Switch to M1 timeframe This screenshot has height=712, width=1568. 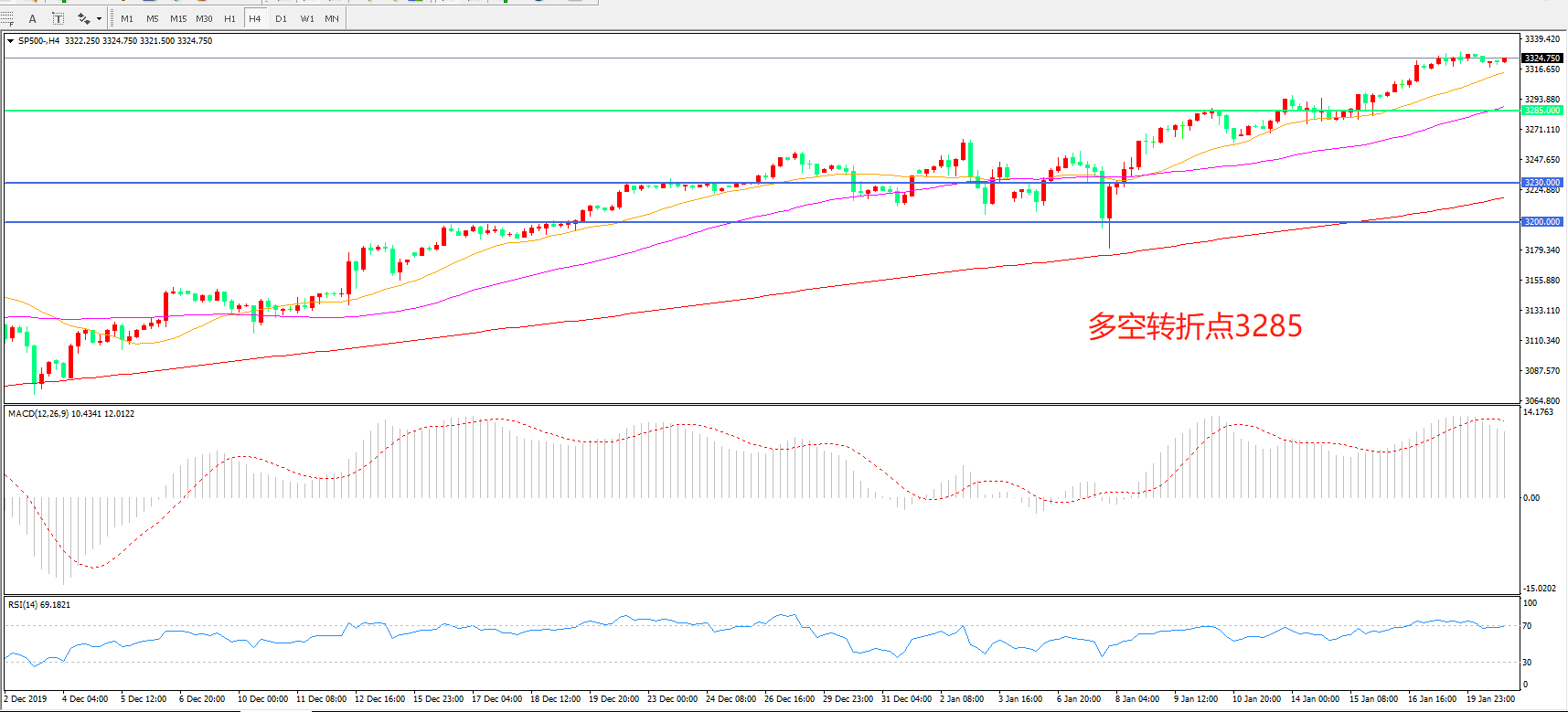point(127,18)
